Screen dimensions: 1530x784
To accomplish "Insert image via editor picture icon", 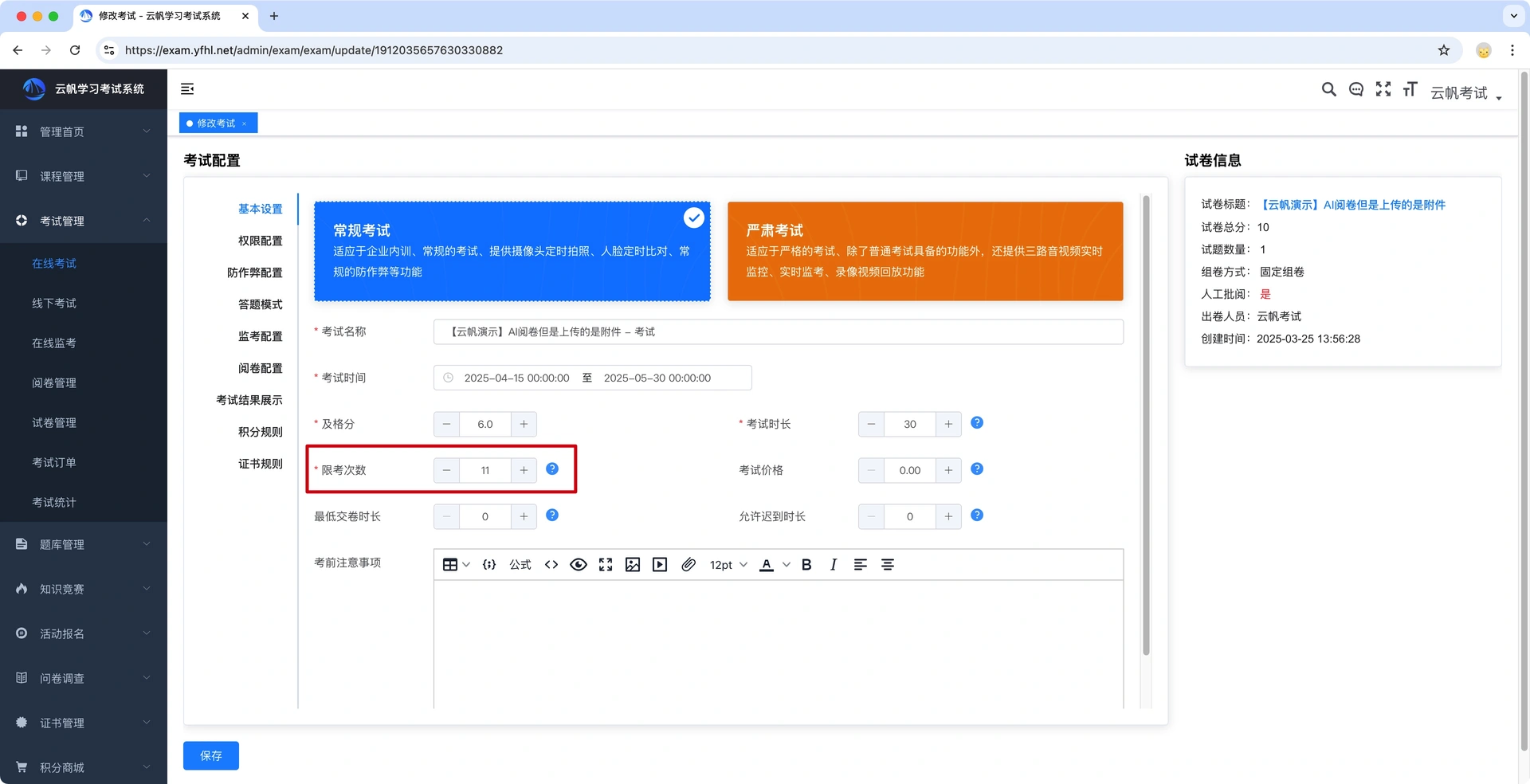I will click(x=633, y=565).
